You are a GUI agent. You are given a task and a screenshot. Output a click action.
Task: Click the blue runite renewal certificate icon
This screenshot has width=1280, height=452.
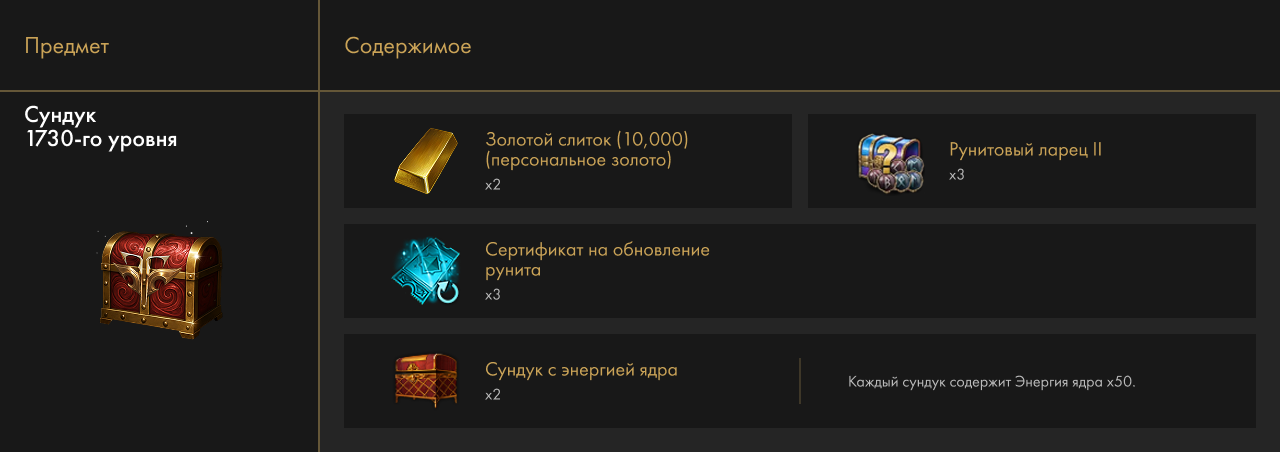coord(426,271)
